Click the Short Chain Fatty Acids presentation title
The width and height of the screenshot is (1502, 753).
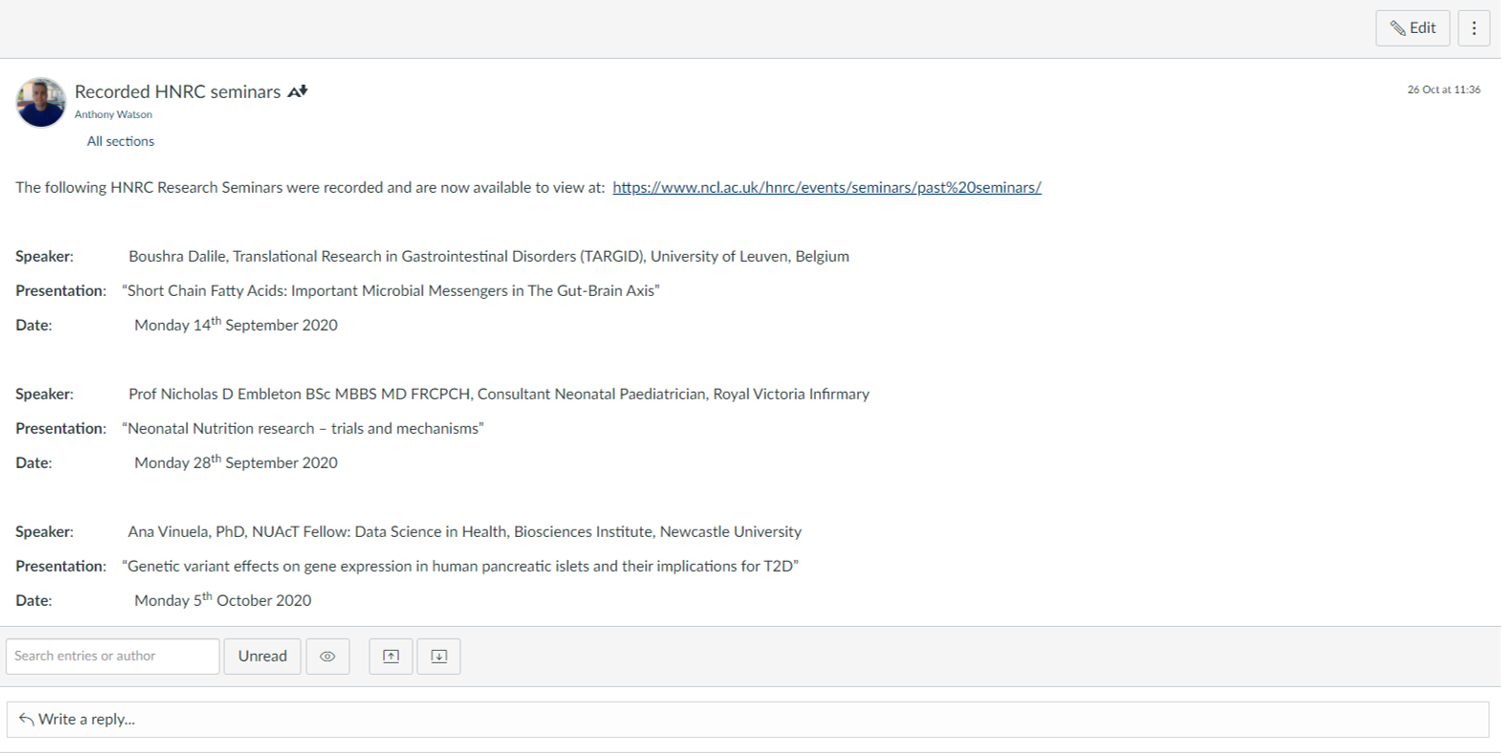click(391, 291)
